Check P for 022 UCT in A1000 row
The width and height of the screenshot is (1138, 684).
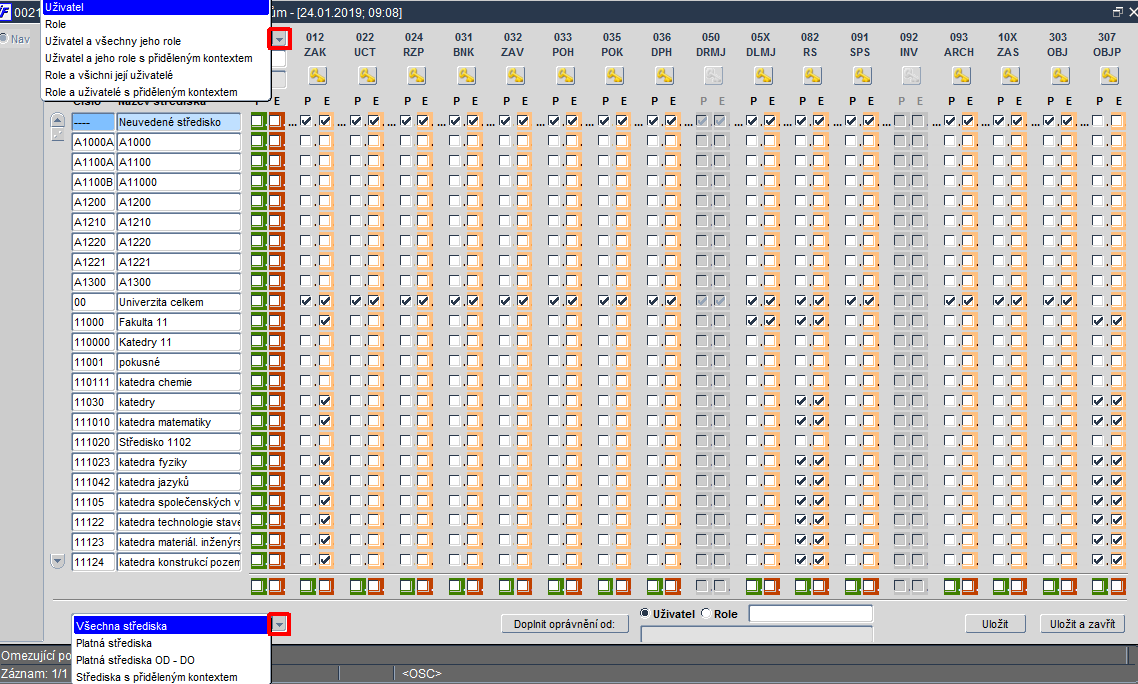356,141
